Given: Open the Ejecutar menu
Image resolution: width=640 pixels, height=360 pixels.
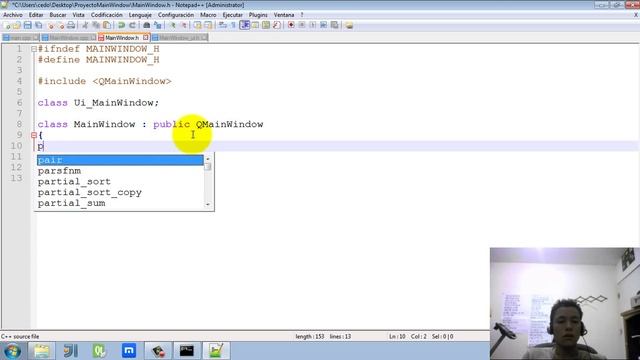Looking at the screenshot, I should (x=233, y=15).
